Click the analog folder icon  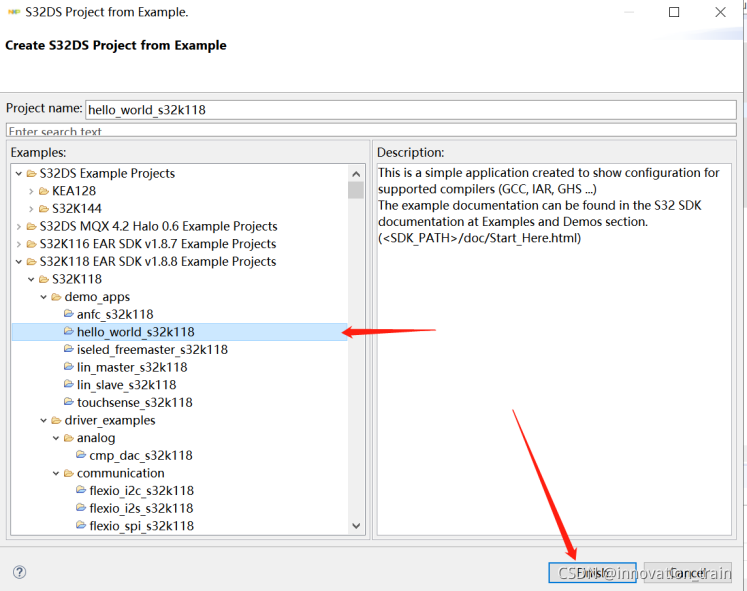pos(69,438)
